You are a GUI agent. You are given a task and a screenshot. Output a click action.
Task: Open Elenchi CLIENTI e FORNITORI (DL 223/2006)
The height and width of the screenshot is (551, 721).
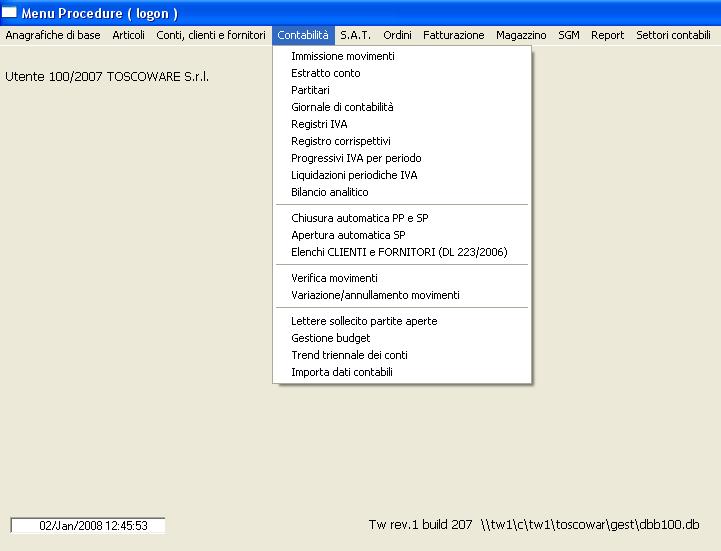coord(402,252)
